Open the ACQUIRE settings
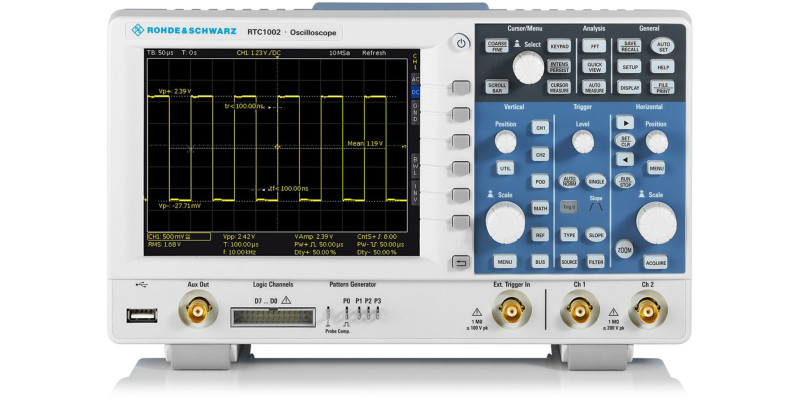The height and width of the screenshot is (400, 800). 656,262
